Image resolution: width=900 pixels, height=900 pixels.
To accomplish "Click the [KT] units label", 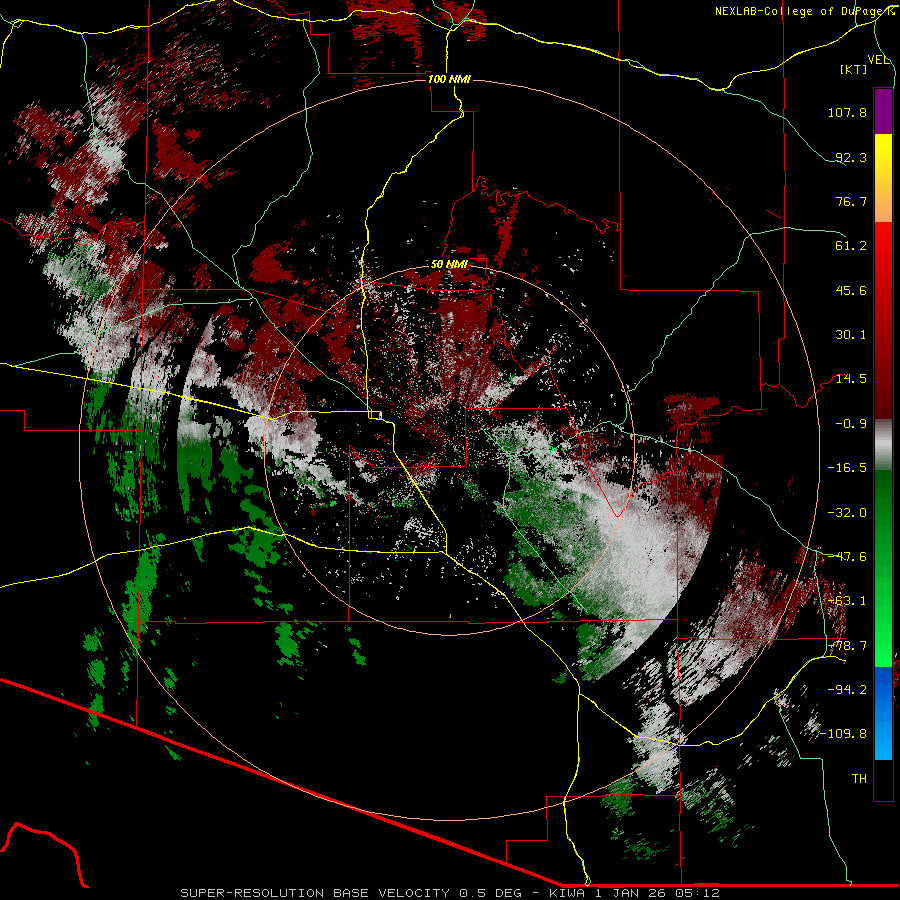I will [x=853, y=69].
